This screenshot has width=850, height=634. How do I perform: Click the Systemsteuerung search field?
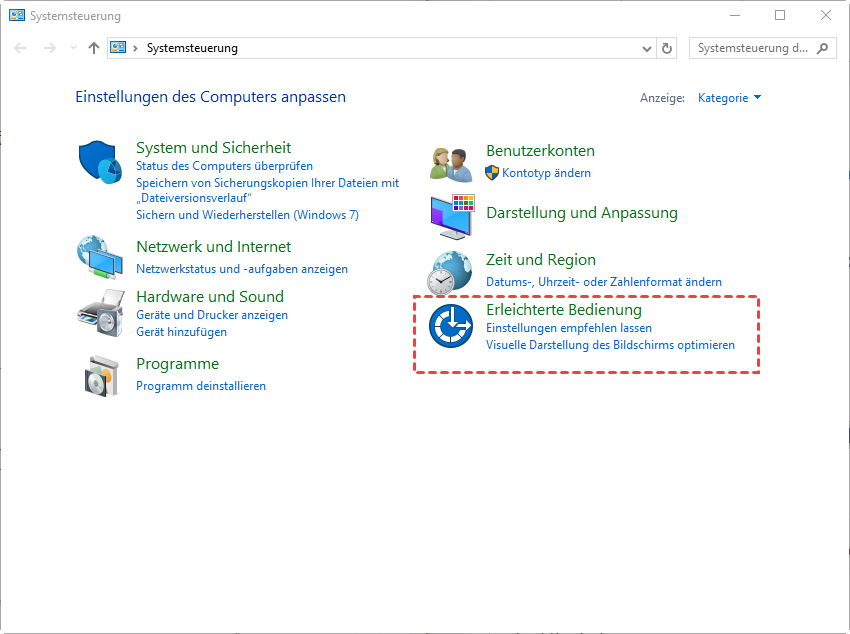752,48
